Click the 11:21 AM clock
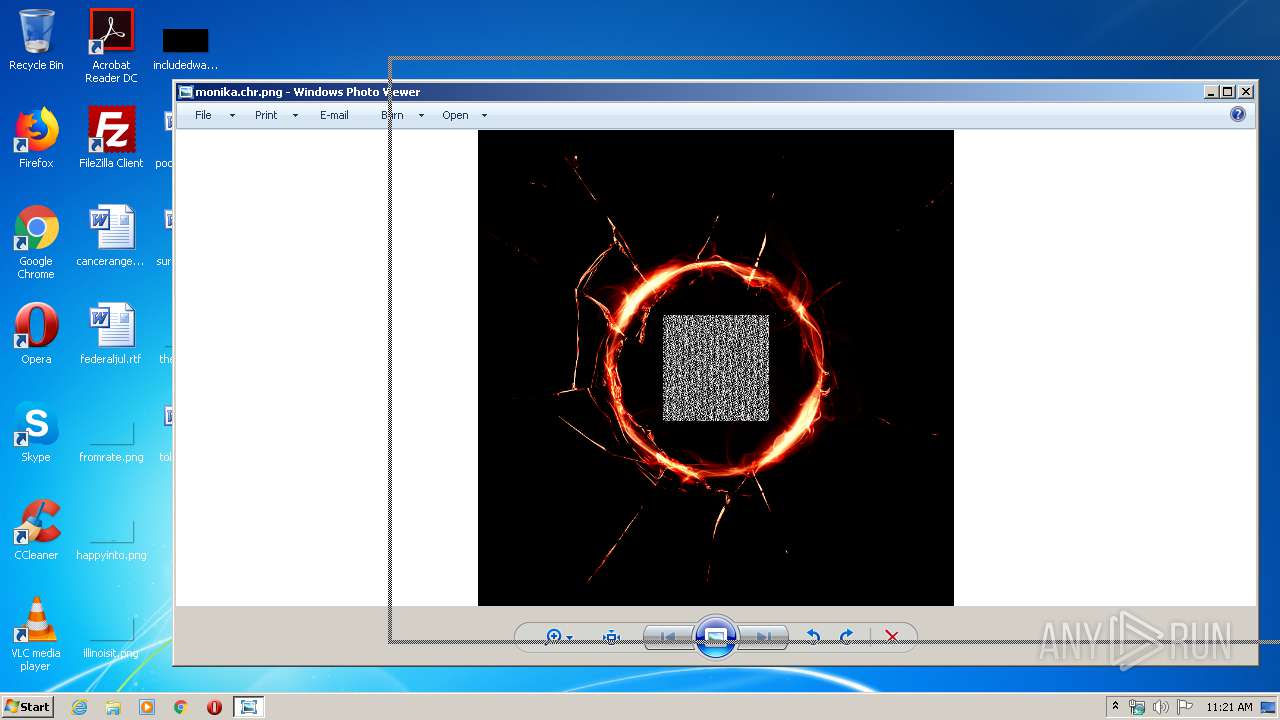This screenshot has height=720, width=1280. [1229, 707]
